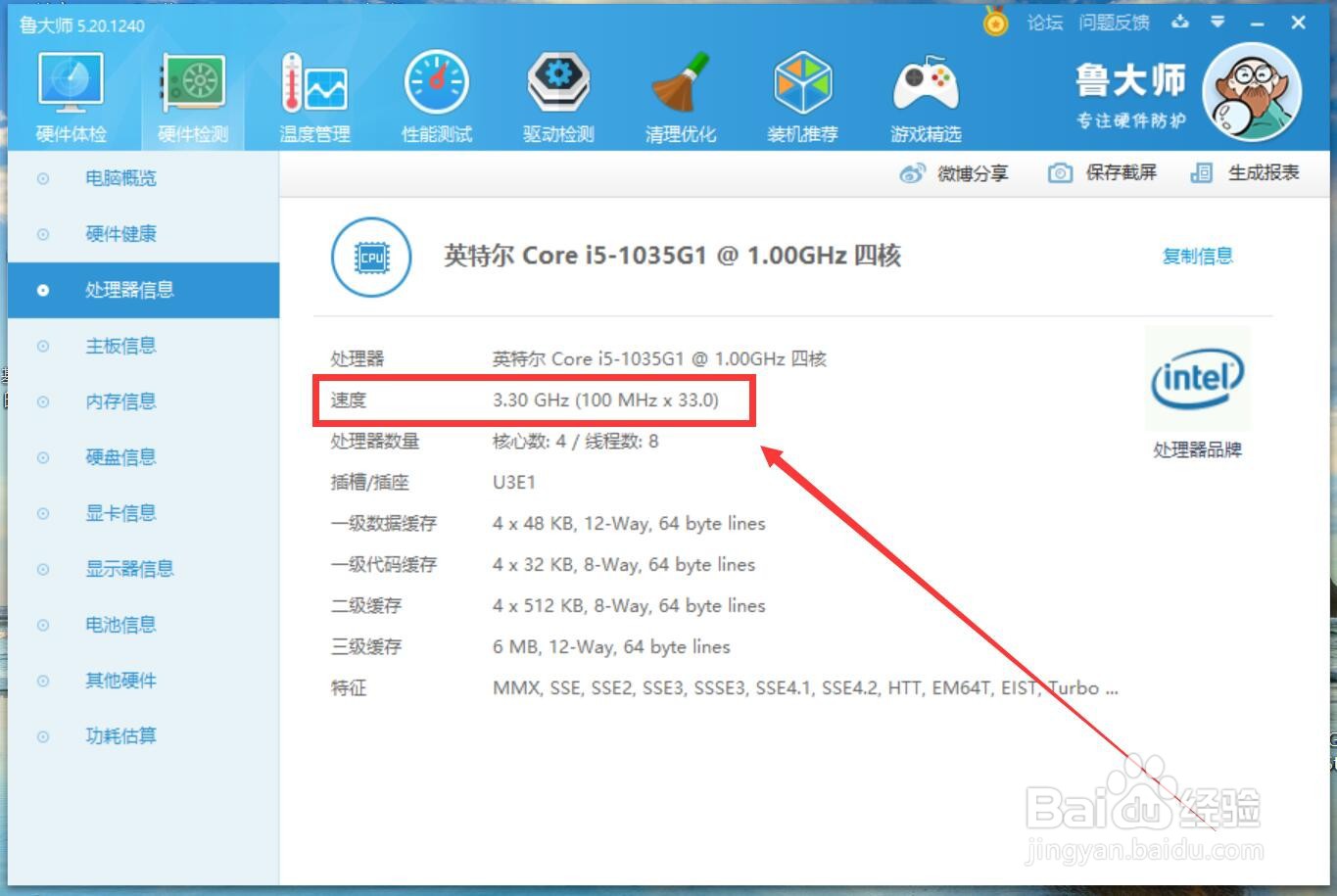Open the 论坛 forum link
1337x896 pixels.
click(x=1045, y=23)
